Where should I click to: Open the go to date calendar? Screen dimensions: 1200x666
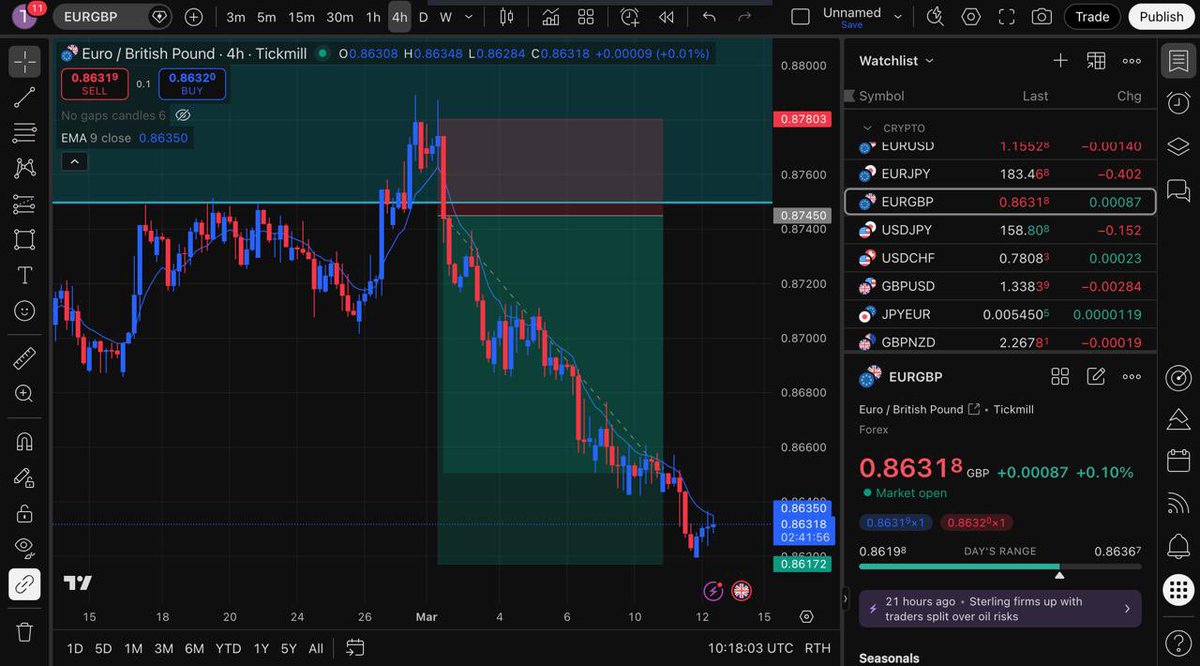point(355,648)
